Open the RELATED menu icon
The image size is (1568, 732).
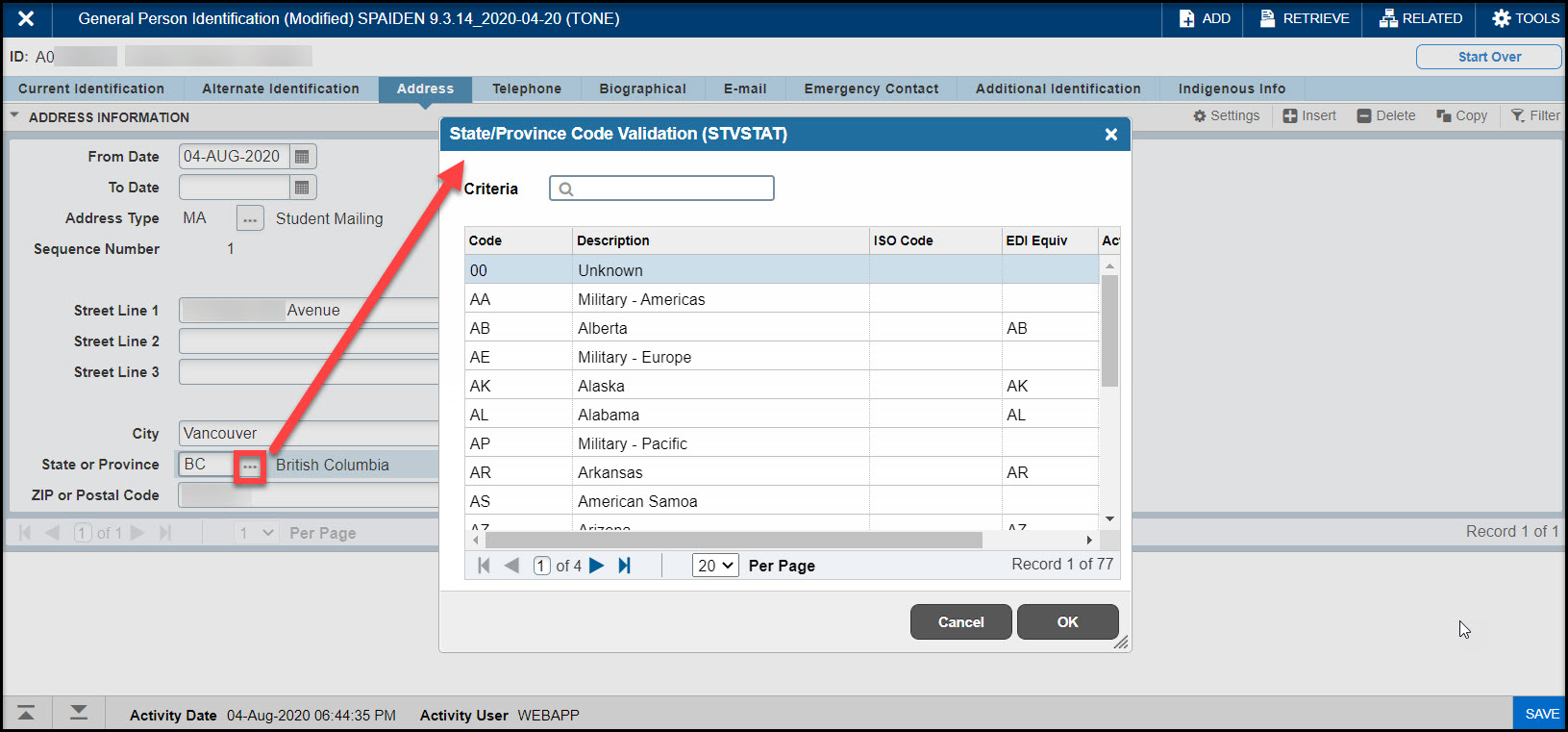1388,18
